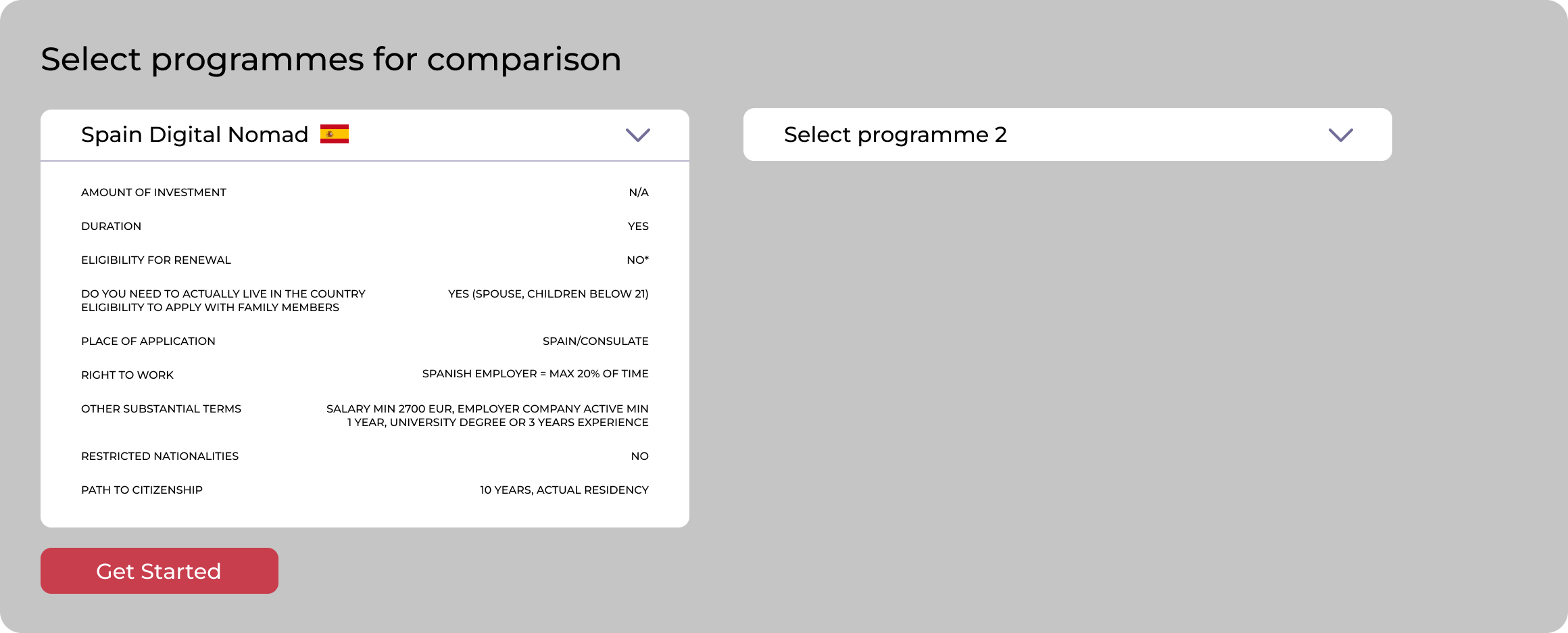Open the Select programme 2 dropdown
The width and height of the screenshot is (1568, 633).
tap(1068, 135)
